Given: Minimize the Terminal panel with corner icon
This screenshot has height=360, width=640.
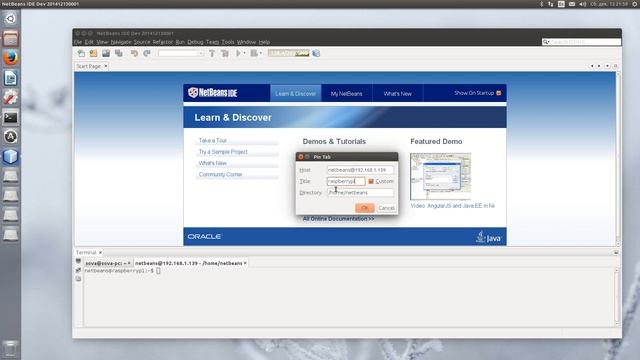Looking at the screenshot, I should [616, 253].
